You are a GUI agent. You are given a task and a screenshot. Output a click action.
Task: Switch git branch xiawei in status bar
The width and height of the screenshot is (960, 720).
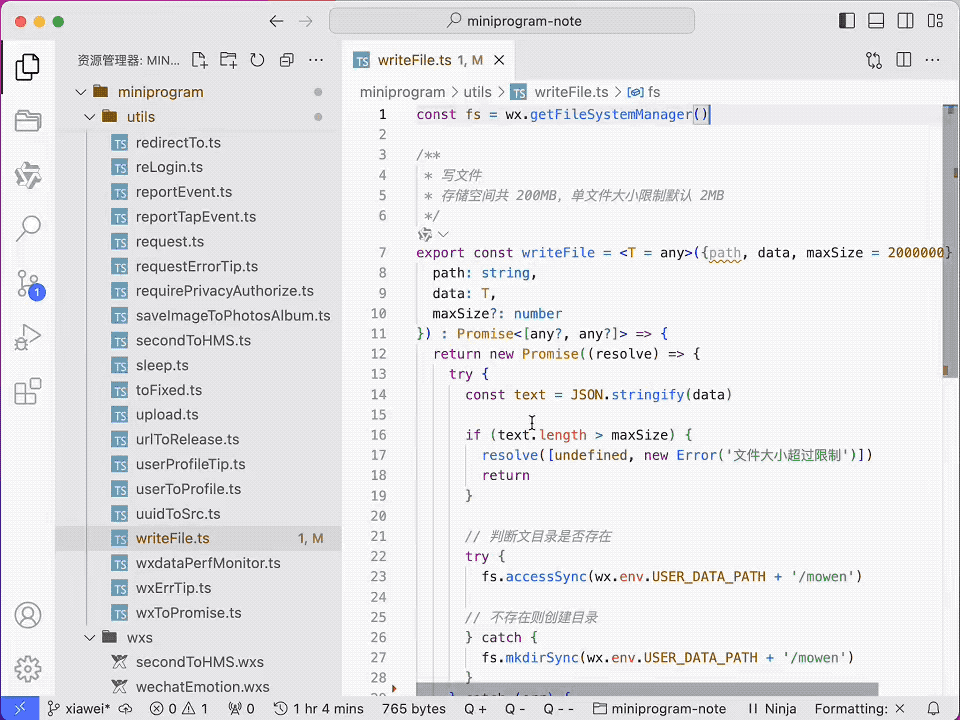tap(79, 708)
